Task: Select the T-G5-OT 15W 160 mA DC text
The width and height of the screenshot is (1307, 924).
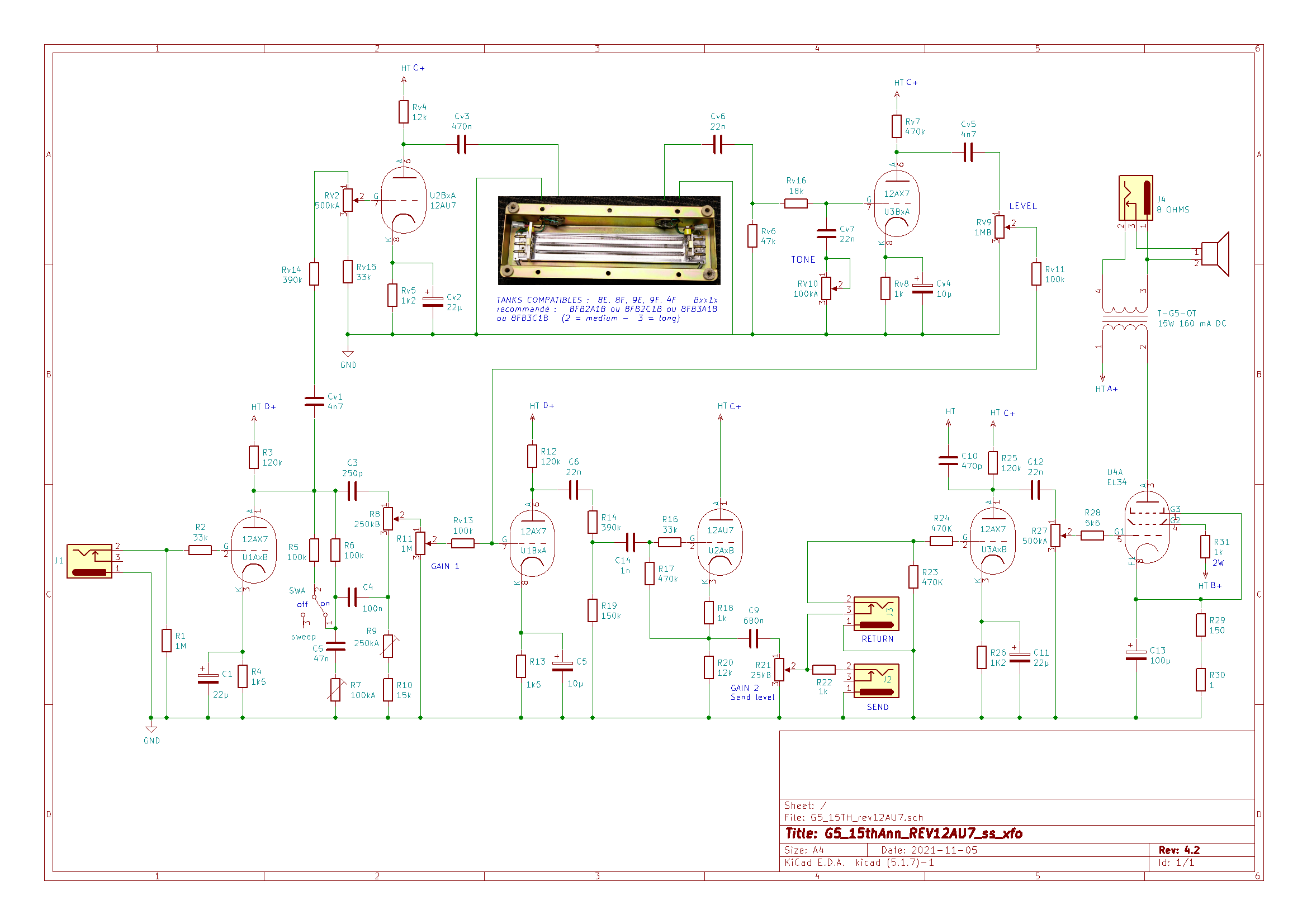Action: [1192, 319]
